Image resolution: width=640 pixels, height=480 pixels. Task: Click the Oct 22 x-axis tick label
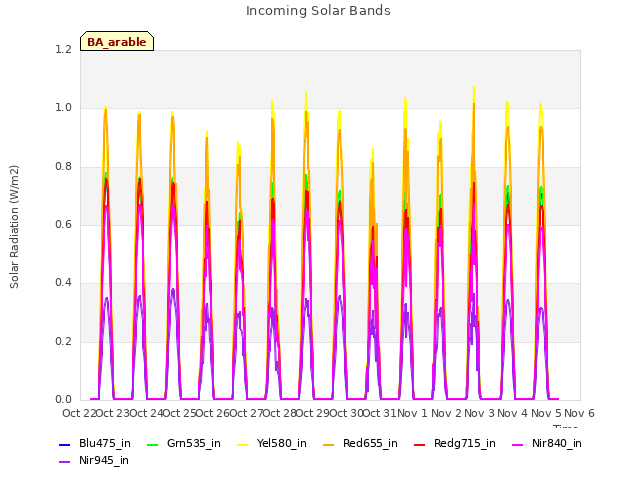pyautogui.click(x=79, y=413)
